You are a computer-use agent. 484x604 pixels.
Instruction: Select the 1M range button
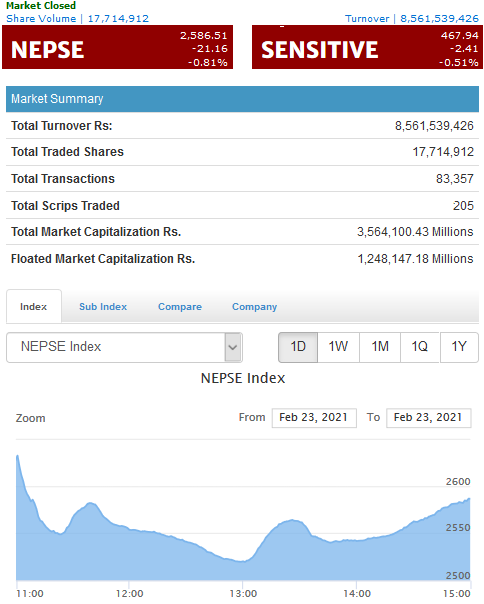[380, 347]
